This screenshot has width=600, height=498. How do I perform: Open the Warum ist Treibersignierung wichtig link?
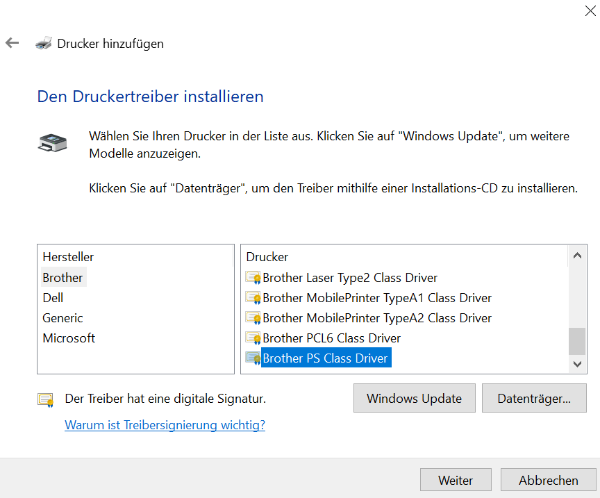pyautogui.click(x=165, y=425)
